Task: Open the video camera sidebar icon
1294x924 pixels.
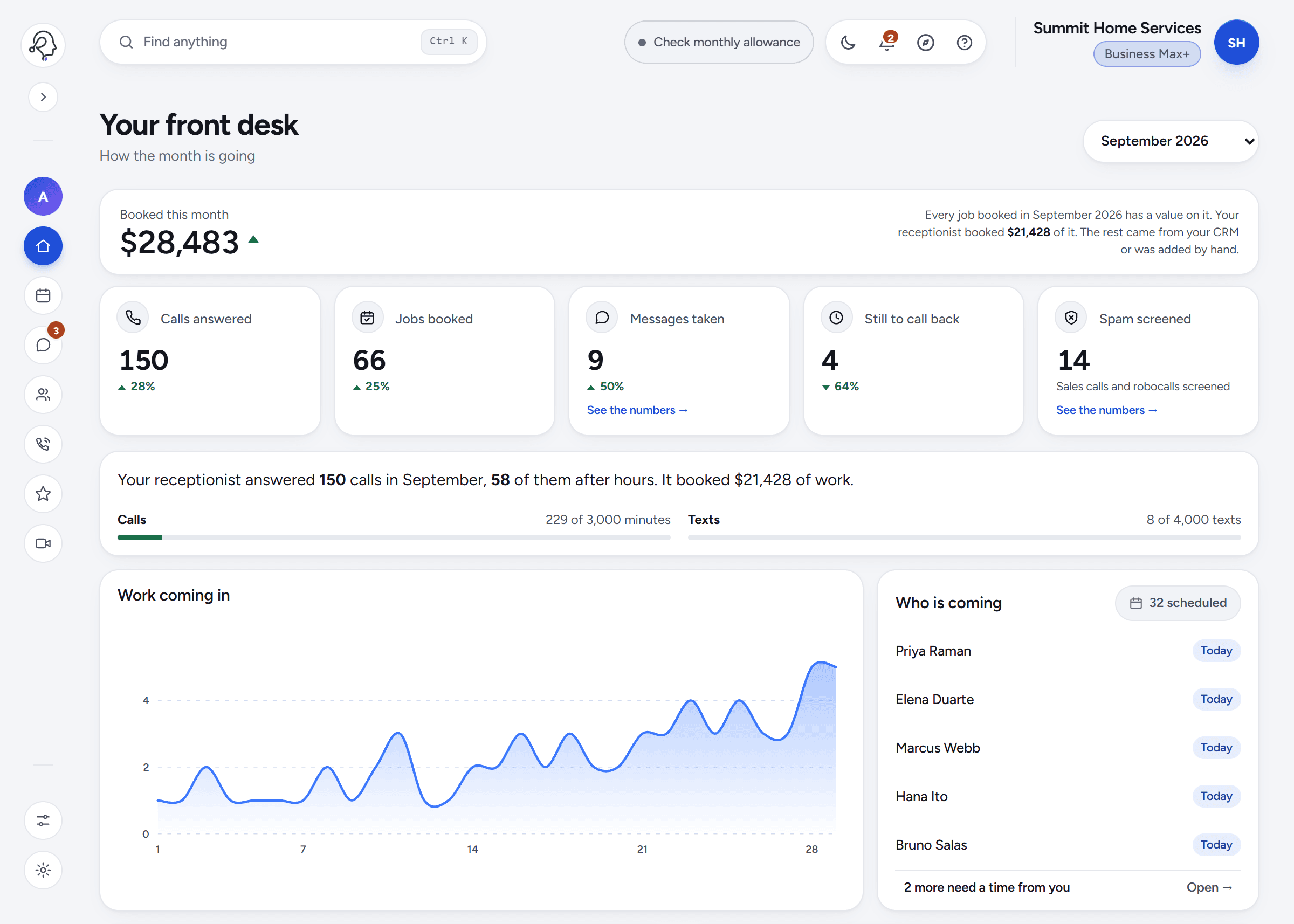Action: (x=43, y=543)
